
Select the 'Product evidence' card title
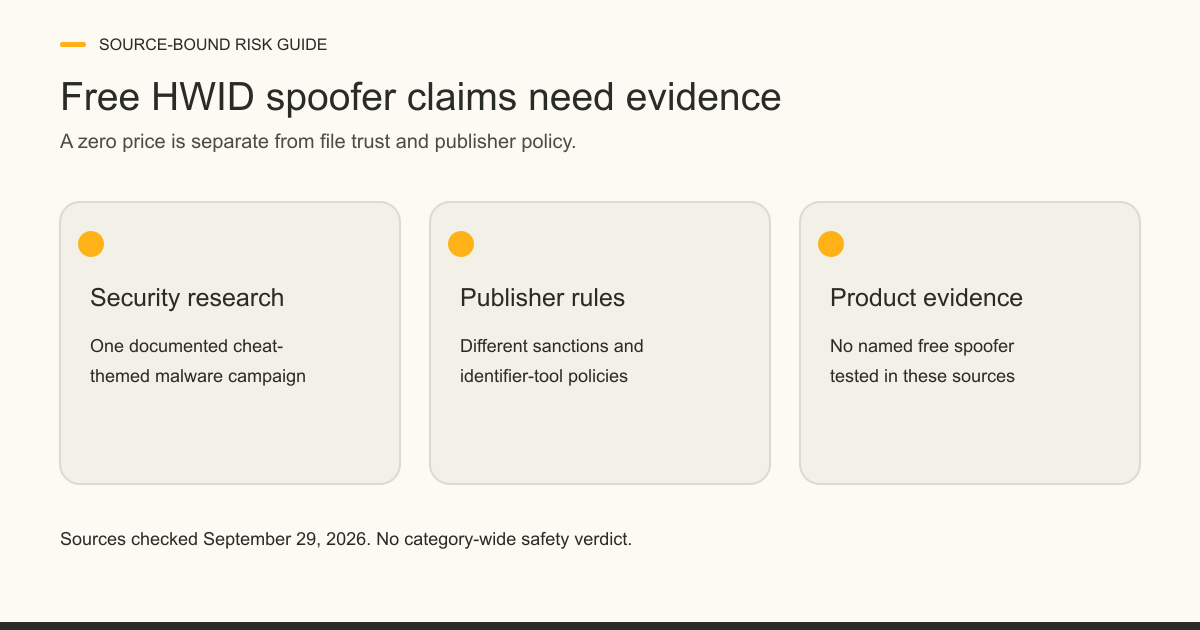click(x=926, y=298)
